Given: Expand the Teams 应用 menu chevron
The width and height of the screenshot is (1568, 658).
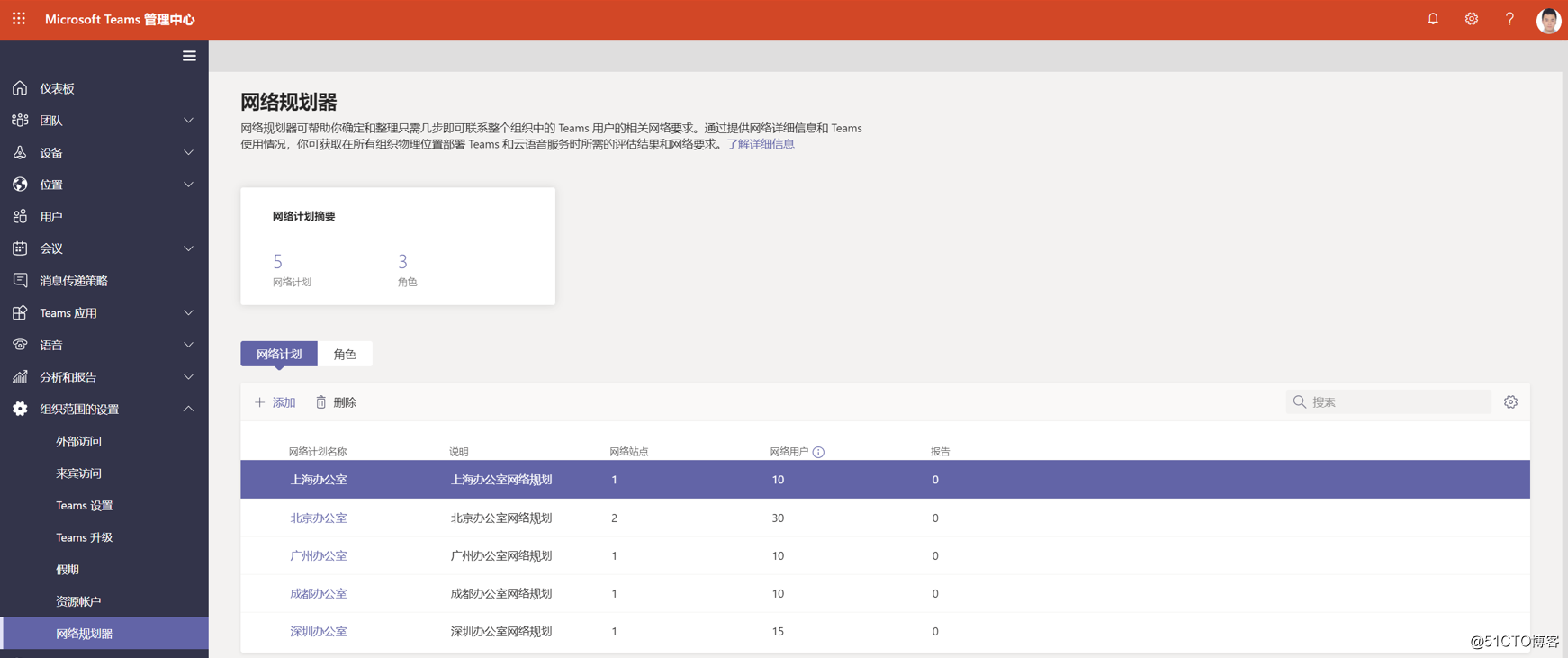Looking at the screenshot, I should [x=188, y=312].
